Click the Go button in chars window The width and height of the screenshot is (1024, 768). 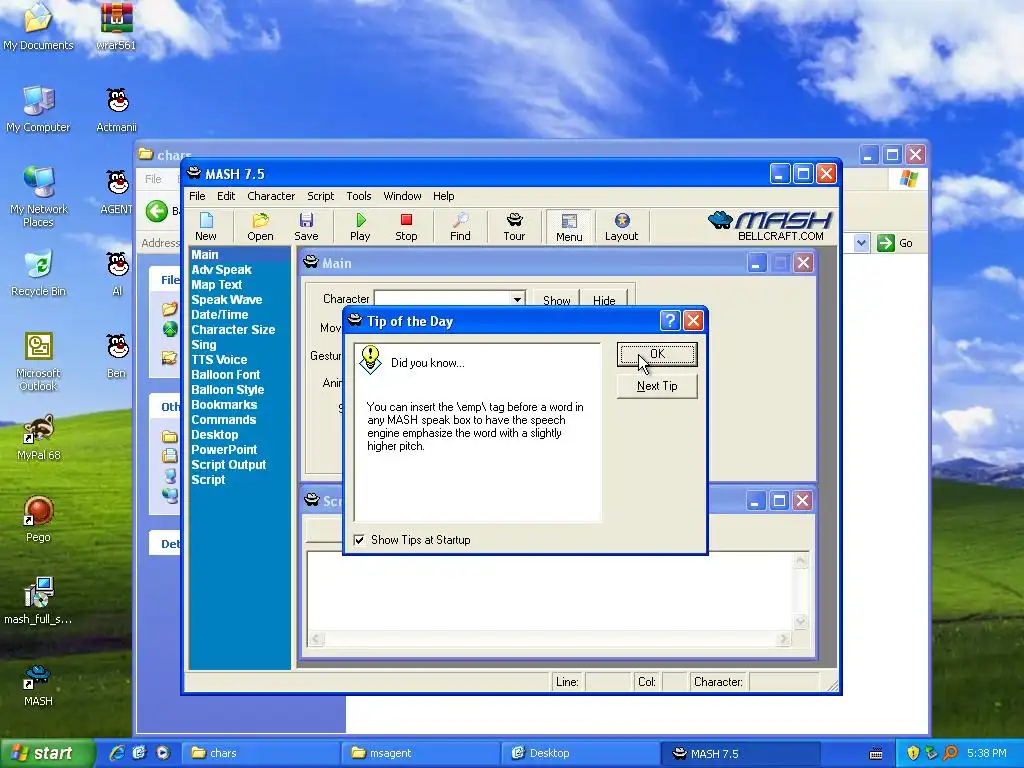pyautogui.click(x=896, y=243)
